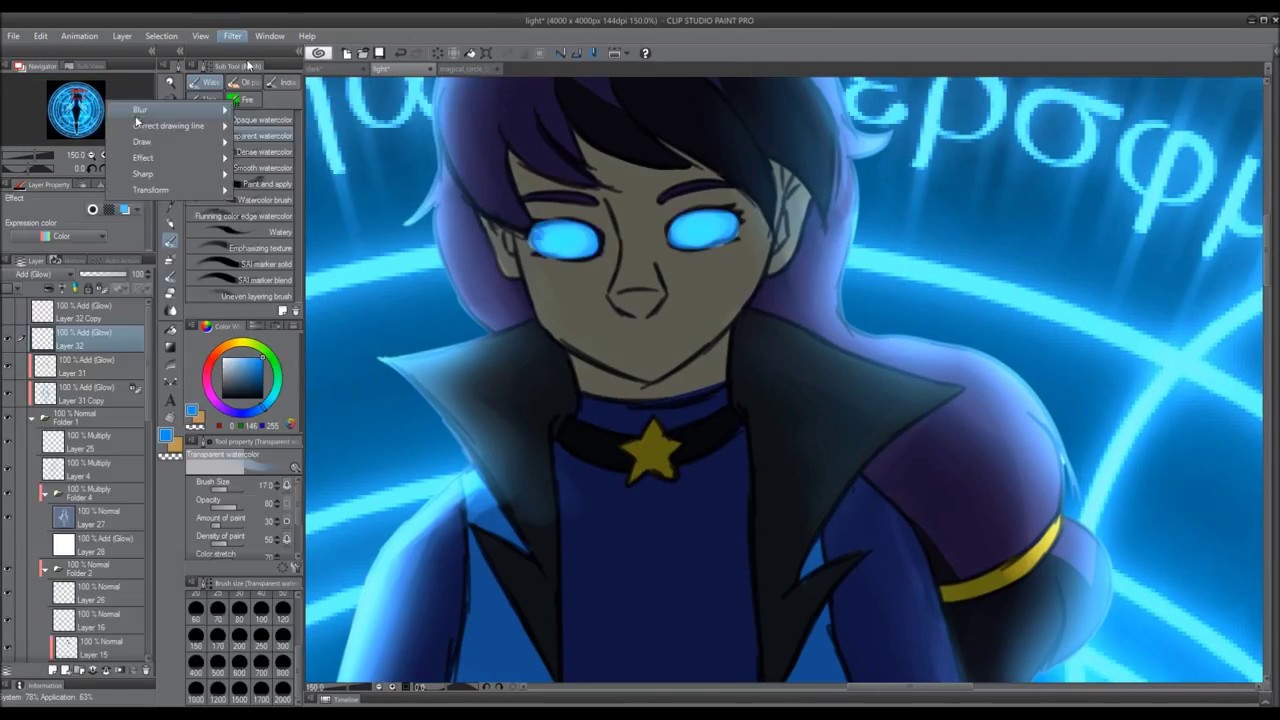This screenshot has height=720, width=1280.
Task: Hide Layer 32 via eye icon
Action: point(8,339)
